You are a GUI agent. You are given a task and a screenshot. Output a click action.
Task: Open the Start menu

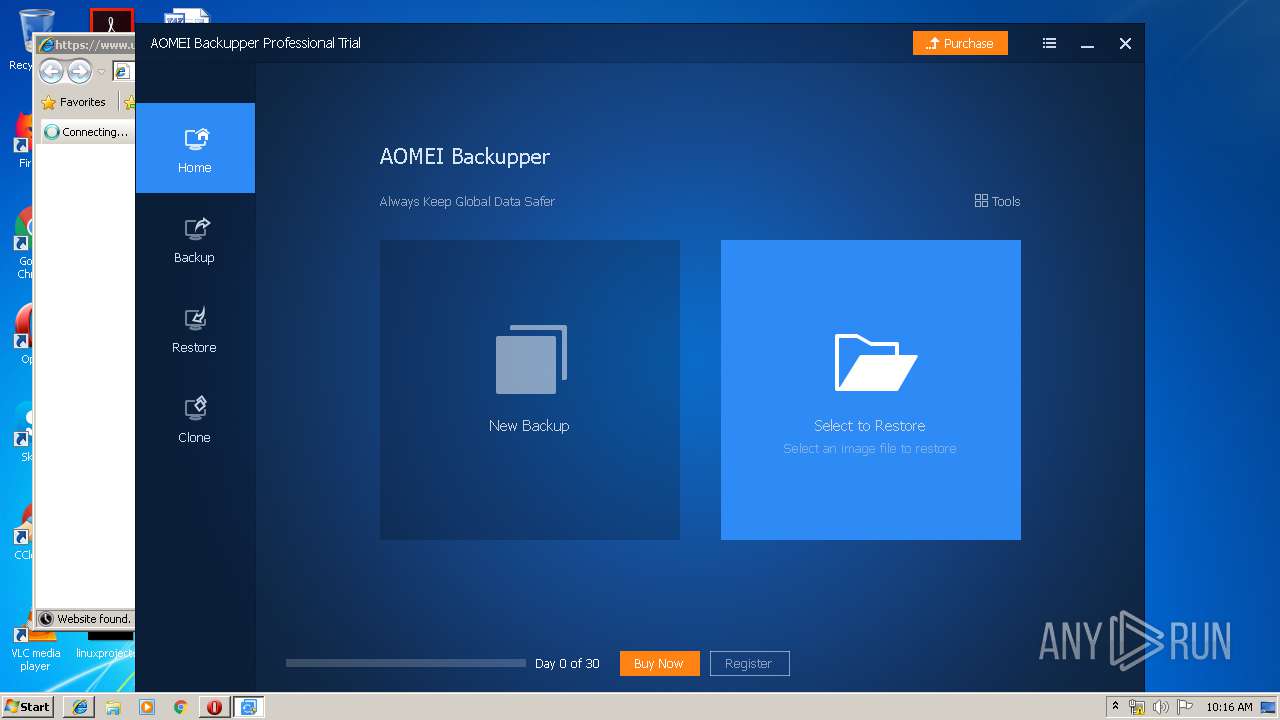28,707
